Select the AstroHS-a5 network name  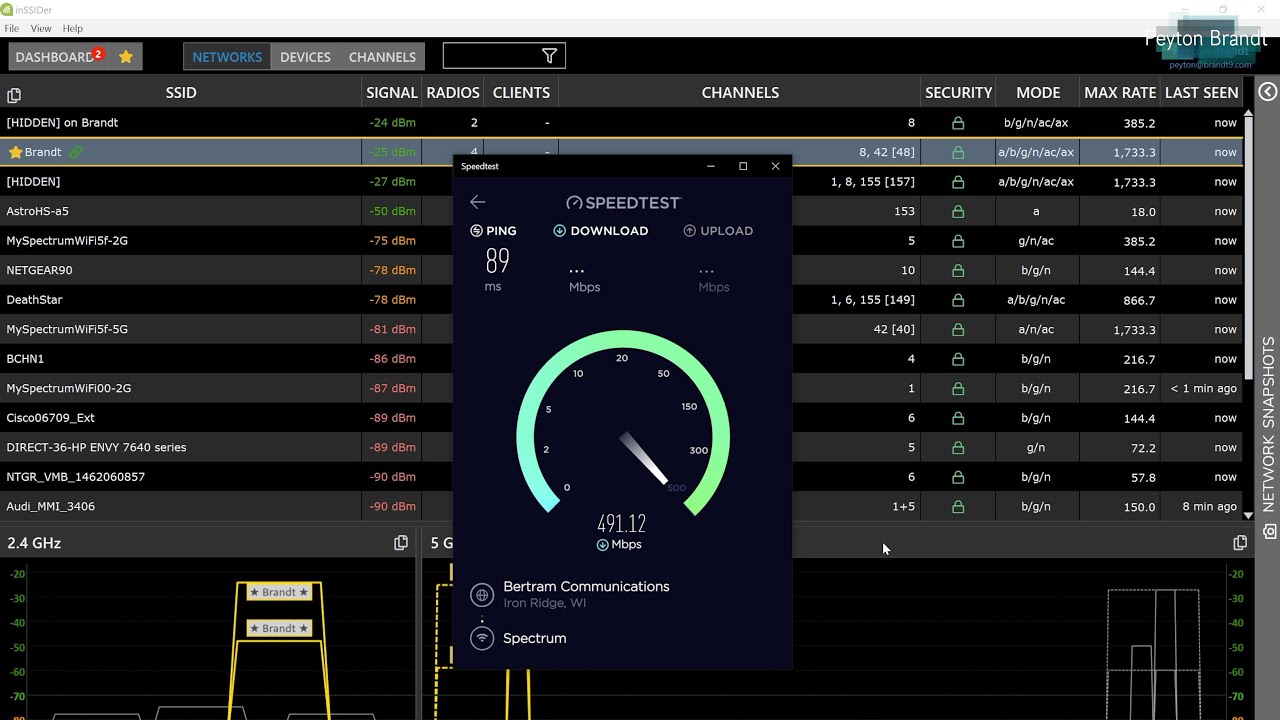pos(37,211)
